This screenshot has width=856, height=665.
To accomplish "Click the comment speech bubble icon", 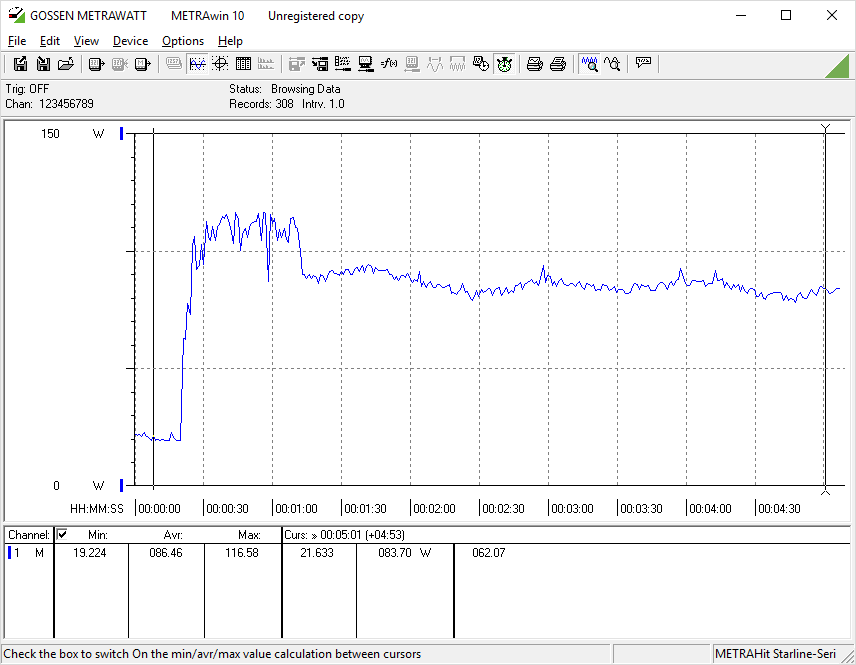I will (x=643, y=63).
